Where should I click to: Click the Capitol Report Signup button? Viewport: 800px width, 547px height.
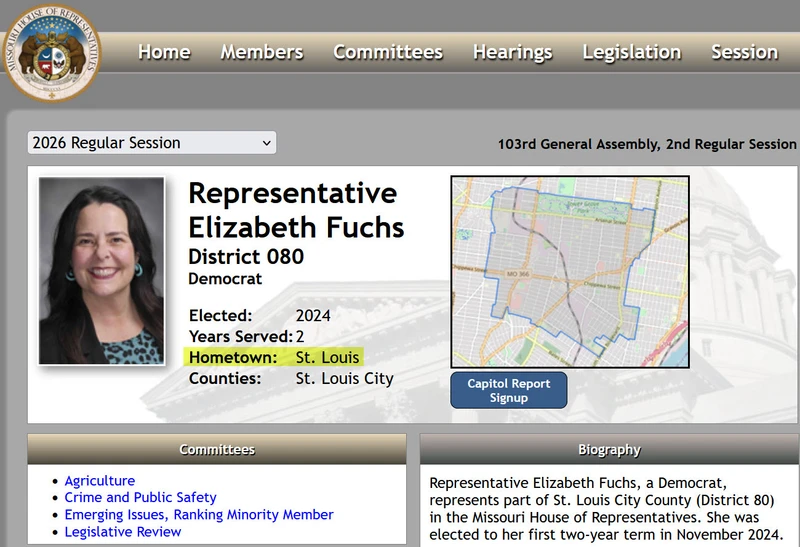[509, 390]
